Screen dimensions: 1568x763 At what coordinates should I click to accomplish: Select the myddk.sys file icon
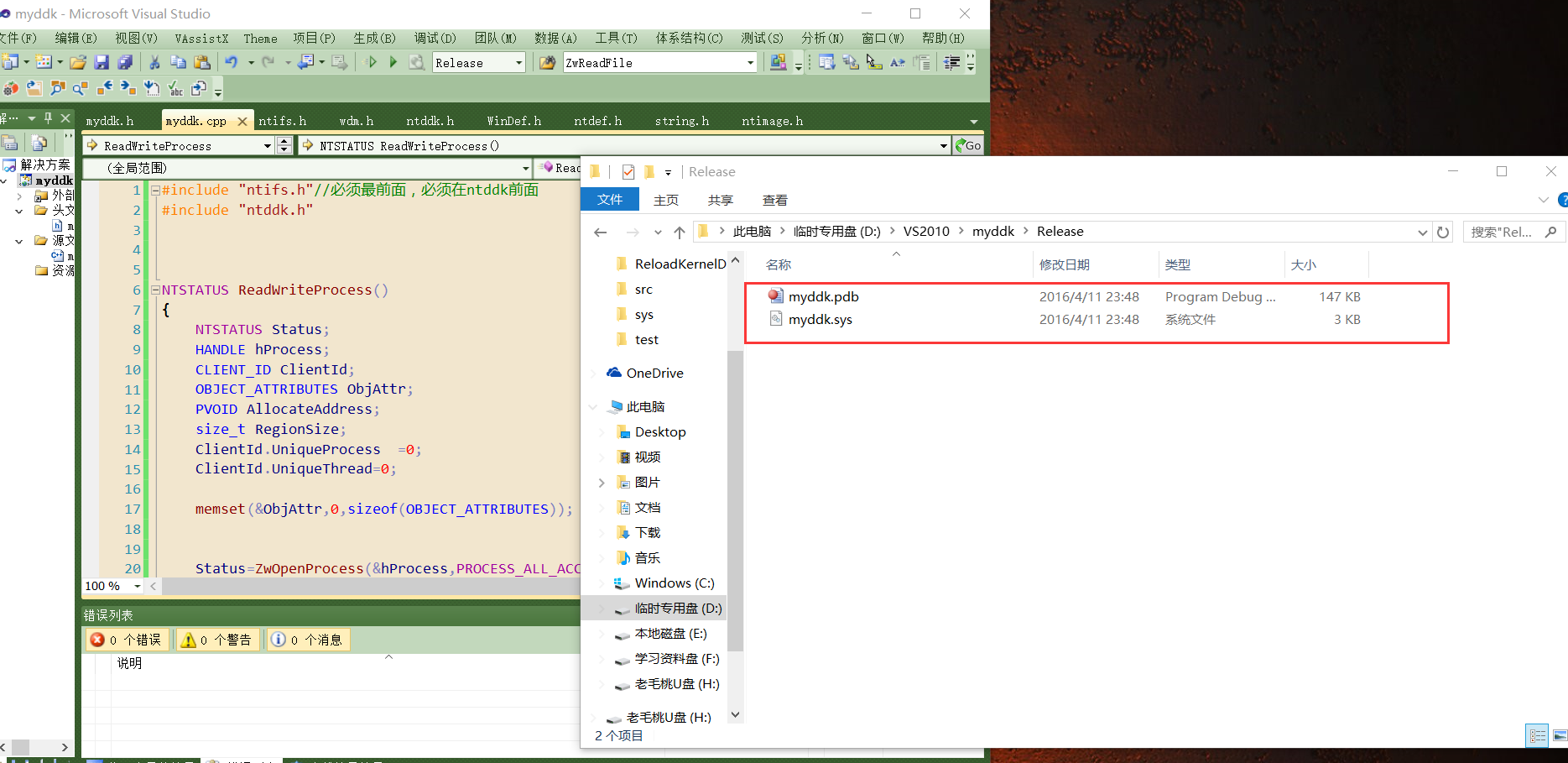click(x=775, y=319)
